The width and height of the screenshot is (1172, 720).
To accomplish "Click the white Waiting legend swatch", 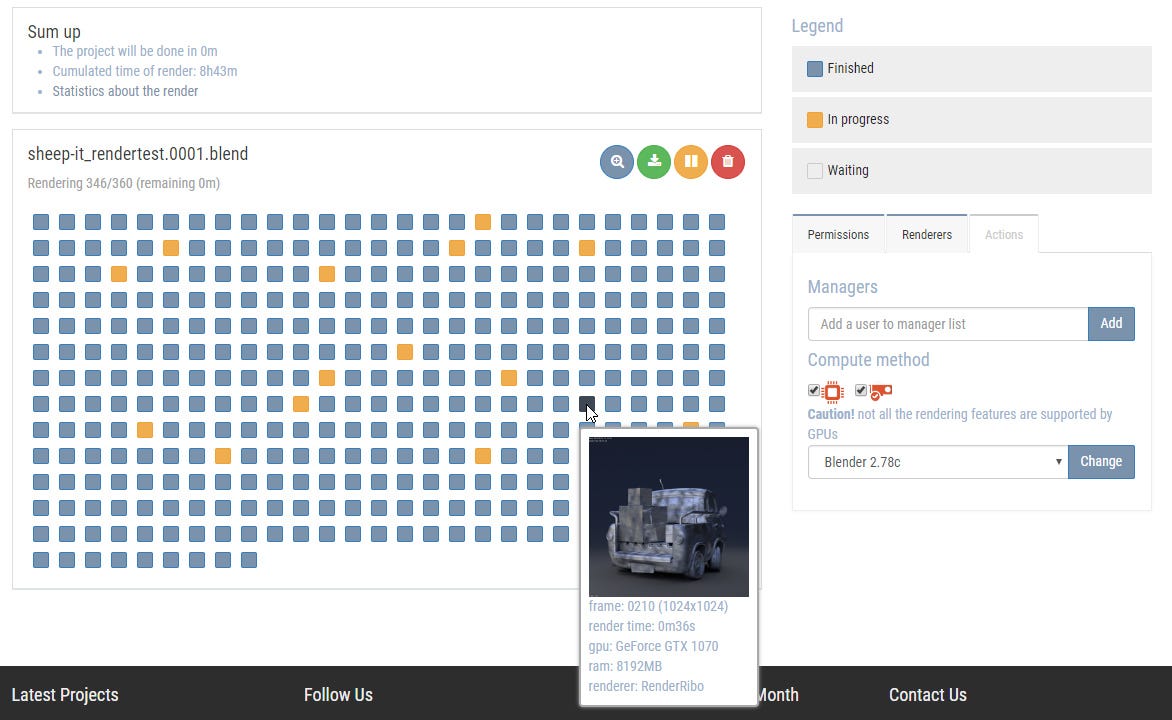I will click(815, 170).
